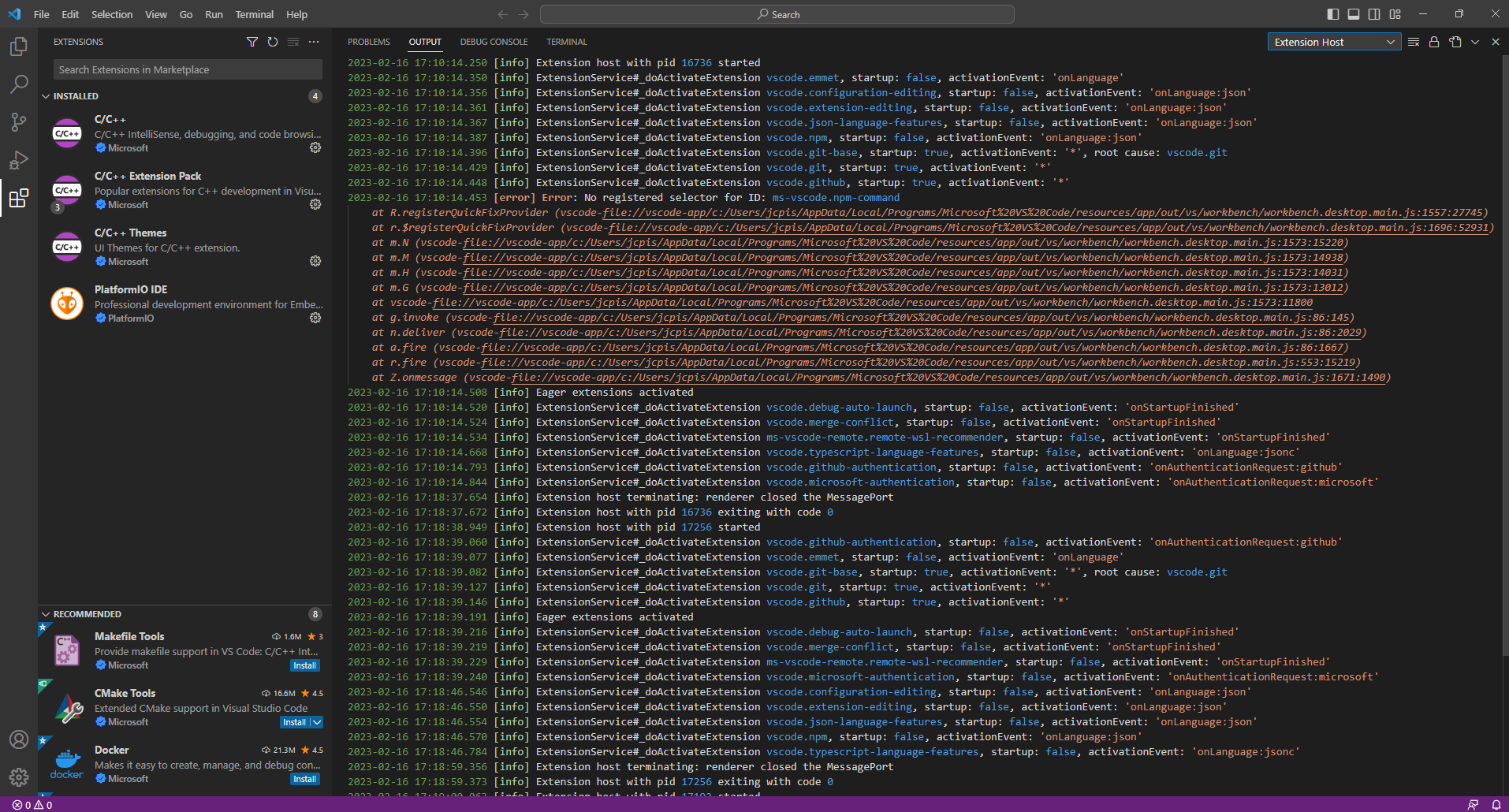Open the Search view in activity bar
The image size is (1509, 812).
[19, 84]
